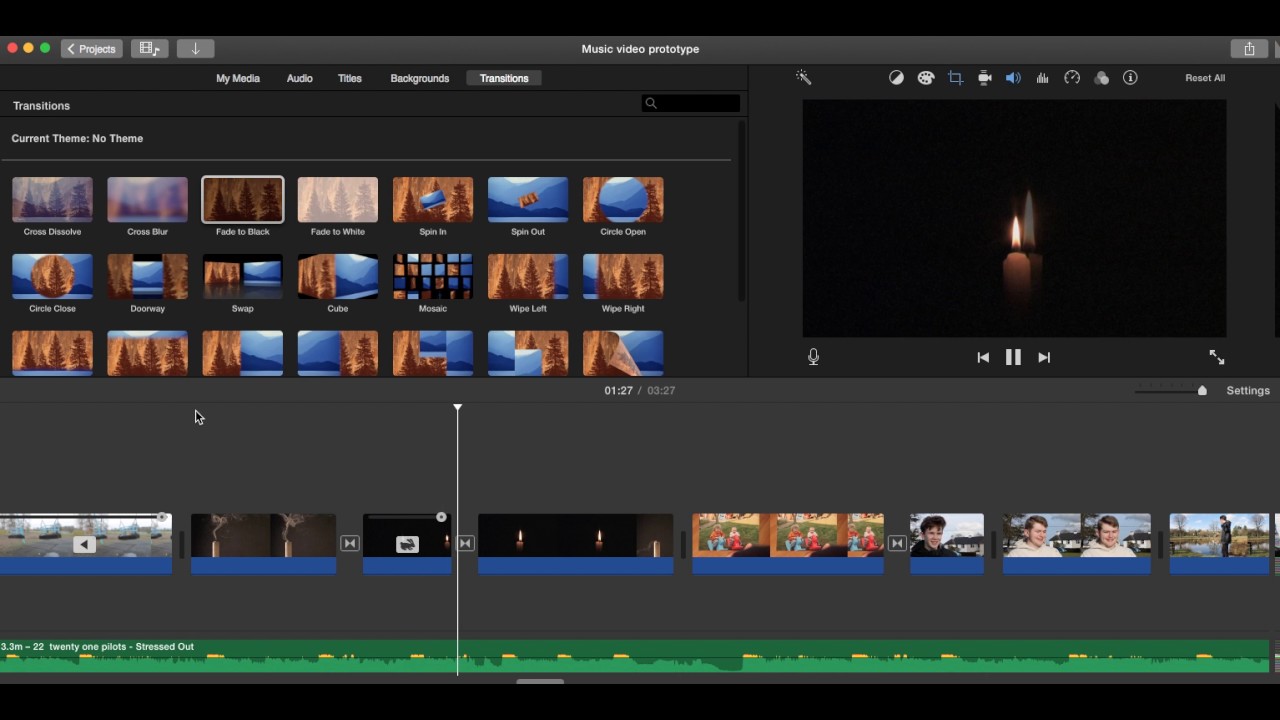Click the magic wand auto-enhance icon
This screenshot has width=1280, height=720.
point(803,78)
